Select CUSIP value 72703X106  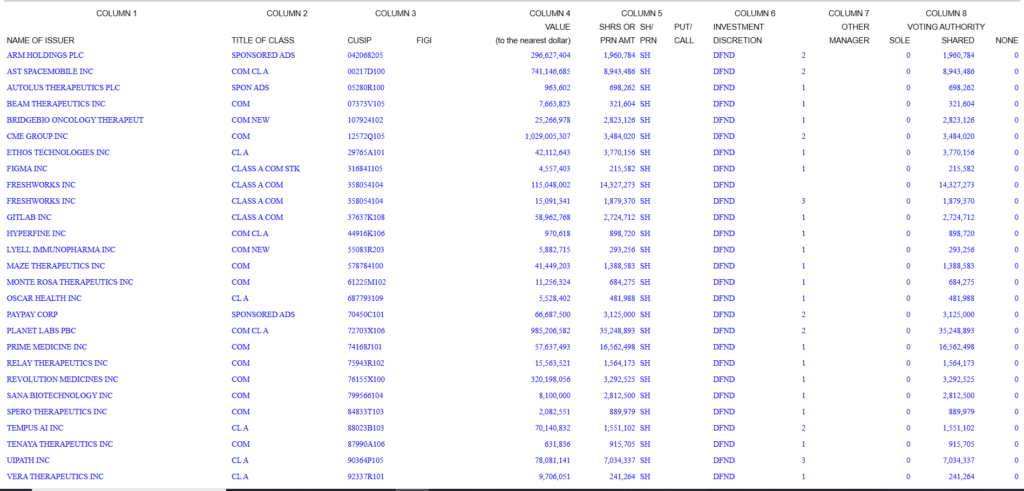366,331
